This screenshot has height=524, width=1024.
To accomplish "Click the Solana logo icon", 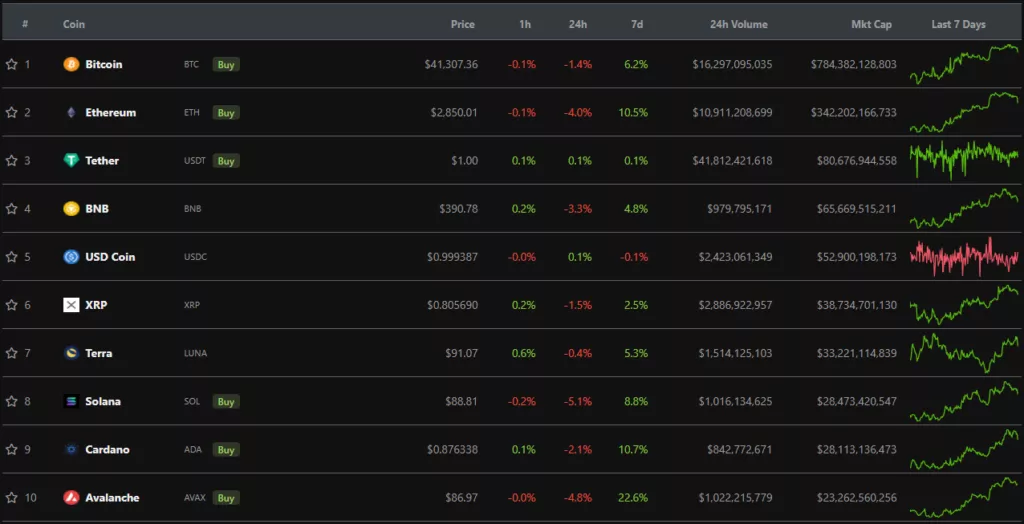I will pyautogui.click(x=71, y=401).
